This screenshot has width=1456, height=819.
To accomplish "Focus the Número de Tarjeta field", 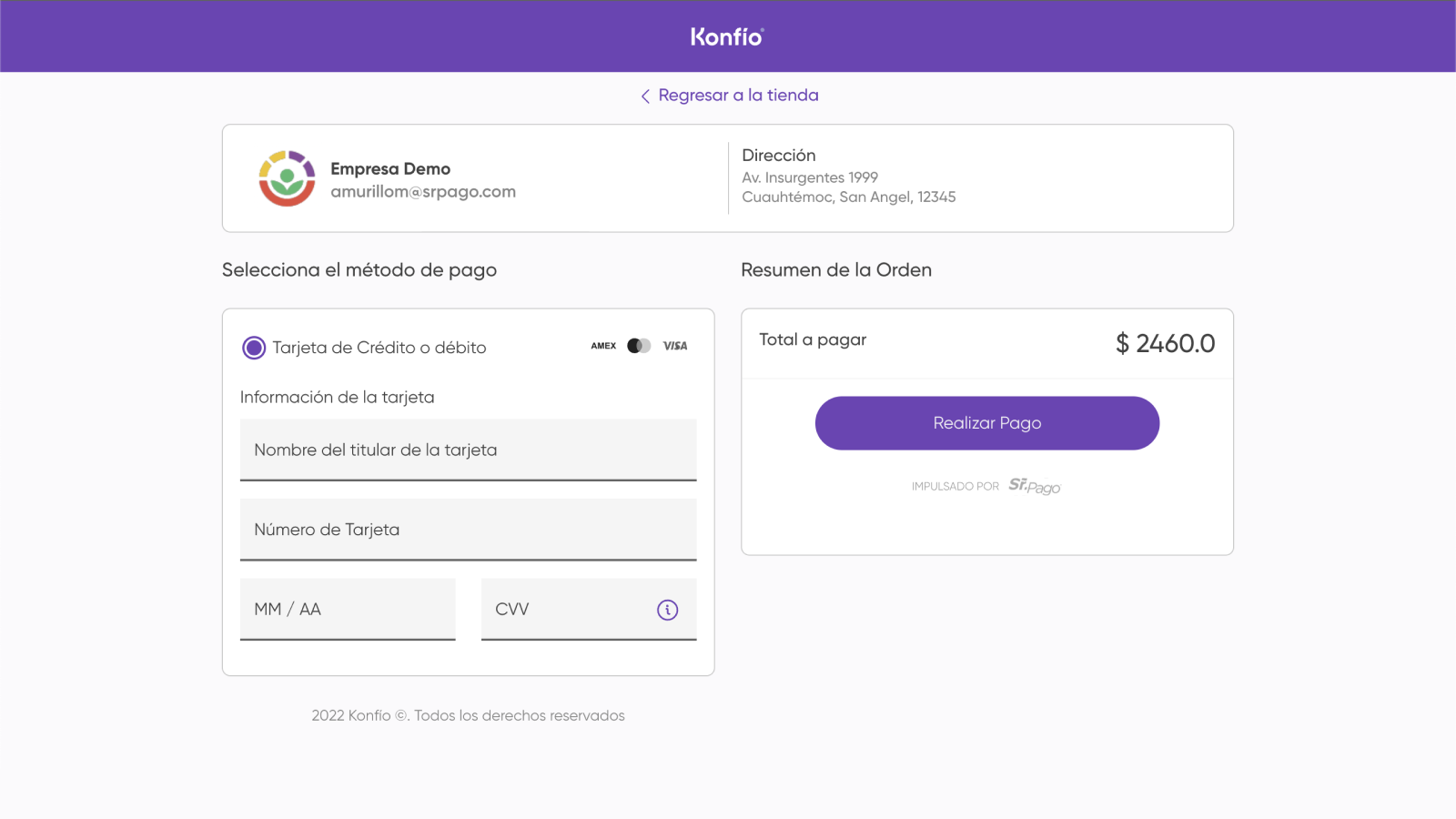I will click(468, 530).
